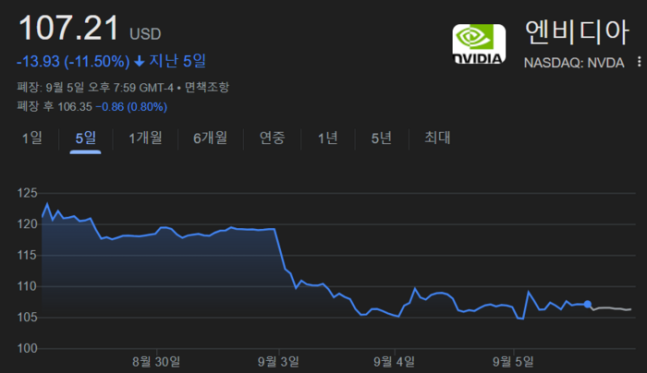Click the 9월 5일 date axis label

513,362
